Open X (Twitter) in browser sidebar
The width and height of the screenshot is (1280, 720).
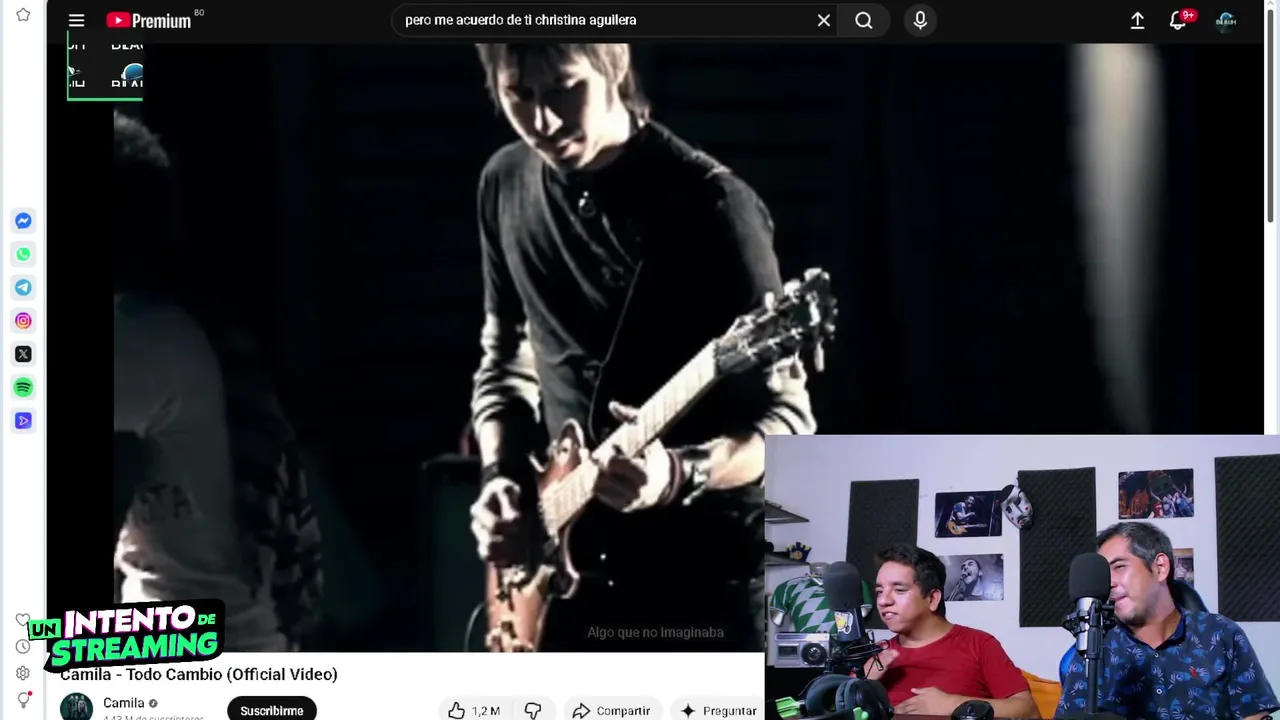23,354
